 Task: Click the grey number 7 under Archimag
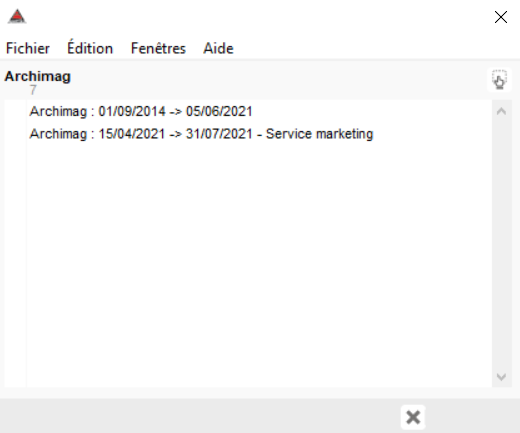point(33,90)
